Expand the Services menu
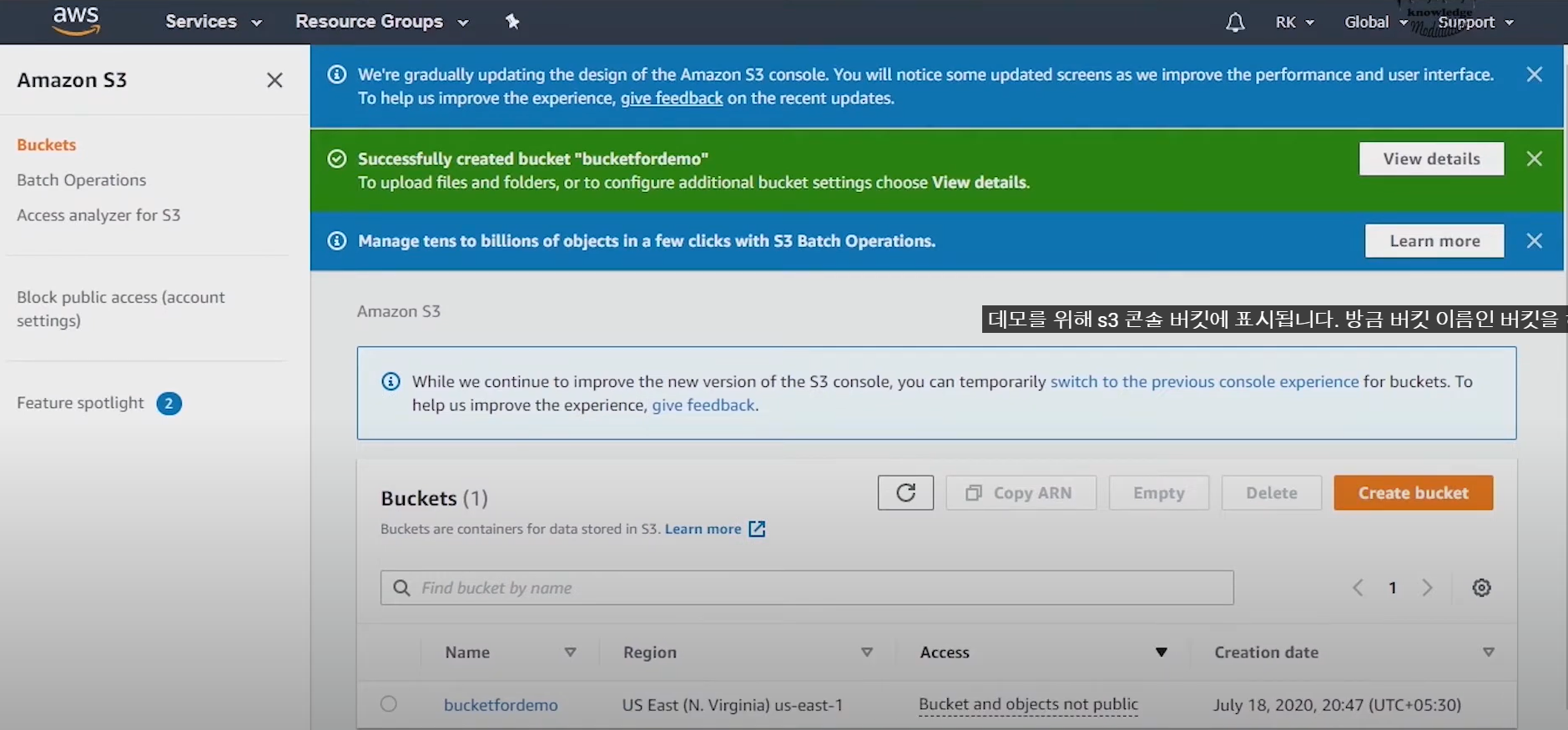Screen dimensions: 1568x730 214,22
